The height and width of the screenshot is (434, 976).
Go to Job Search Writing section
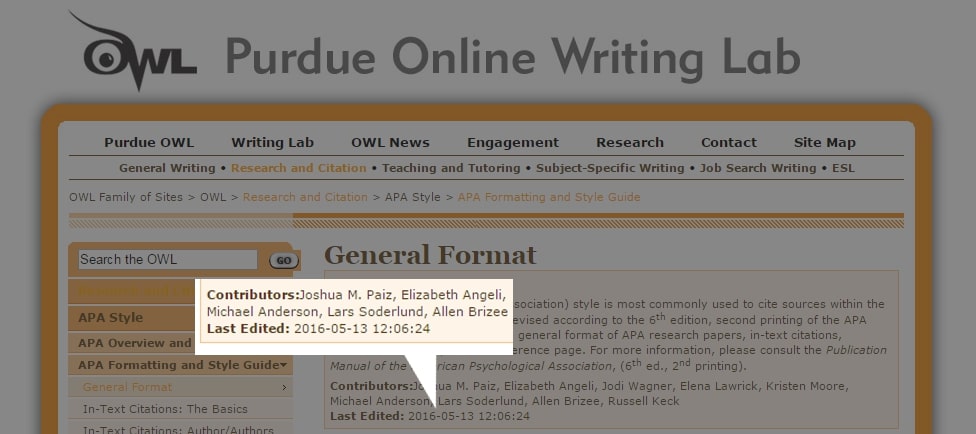tap(758, 168)
